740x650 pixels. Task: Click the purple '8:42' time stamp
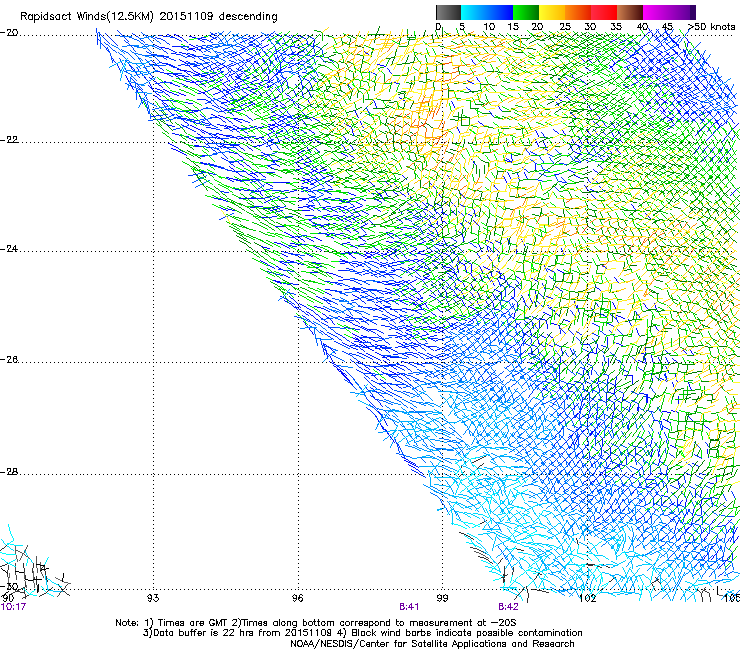(x=508, y=607)
